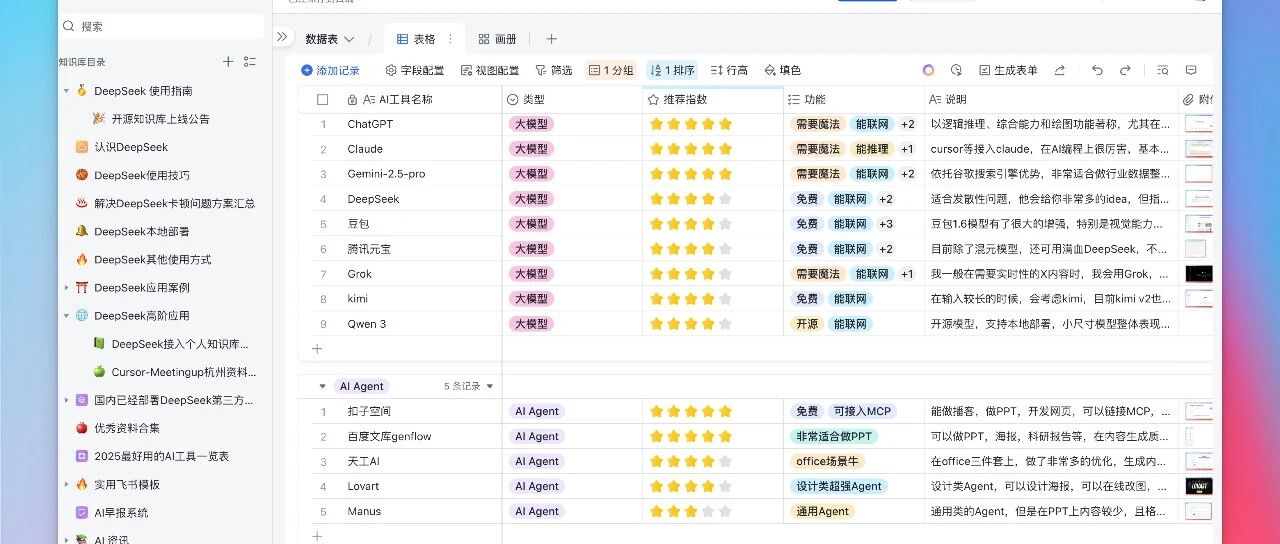Select the 百度文库genflow name cell
Image resolution: width=1280 pixels, height=544 pixels.
pyautogui.click(x=420, y=436)
